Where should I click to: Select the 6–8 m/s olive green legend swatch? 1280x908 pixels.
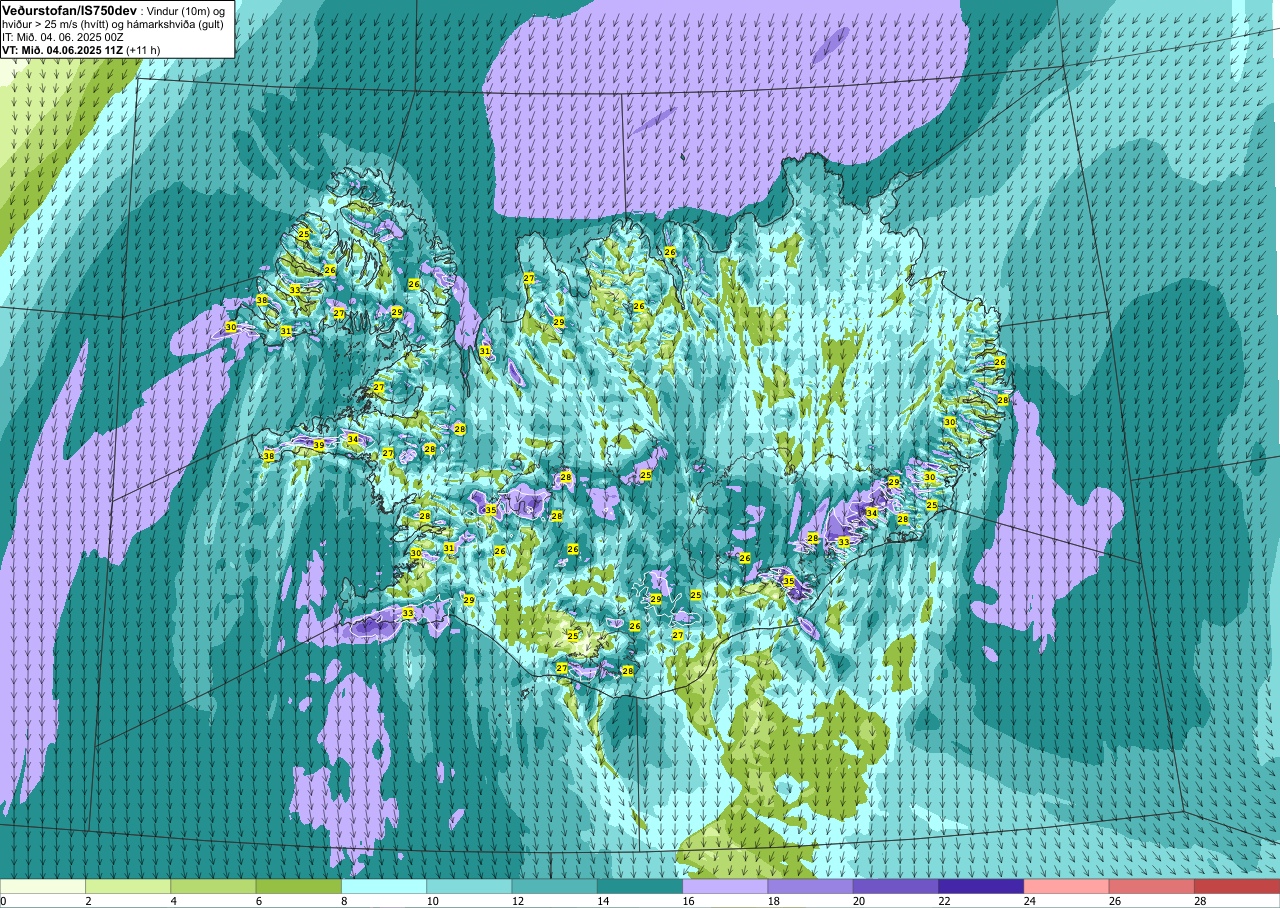pos(299,886)
